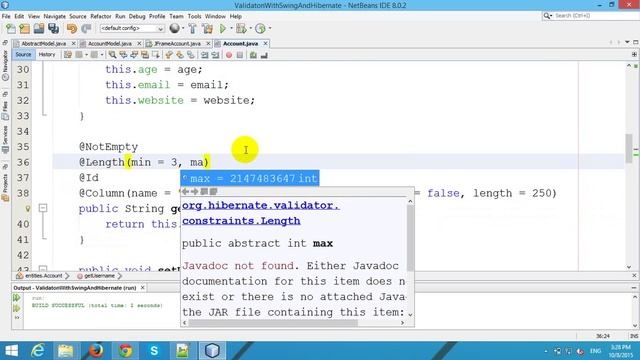The image size is (640, 360).
Task: Click the Javadoc popup horizontal scrollbar
Action: pyautogui.click(x=273, y=323)
